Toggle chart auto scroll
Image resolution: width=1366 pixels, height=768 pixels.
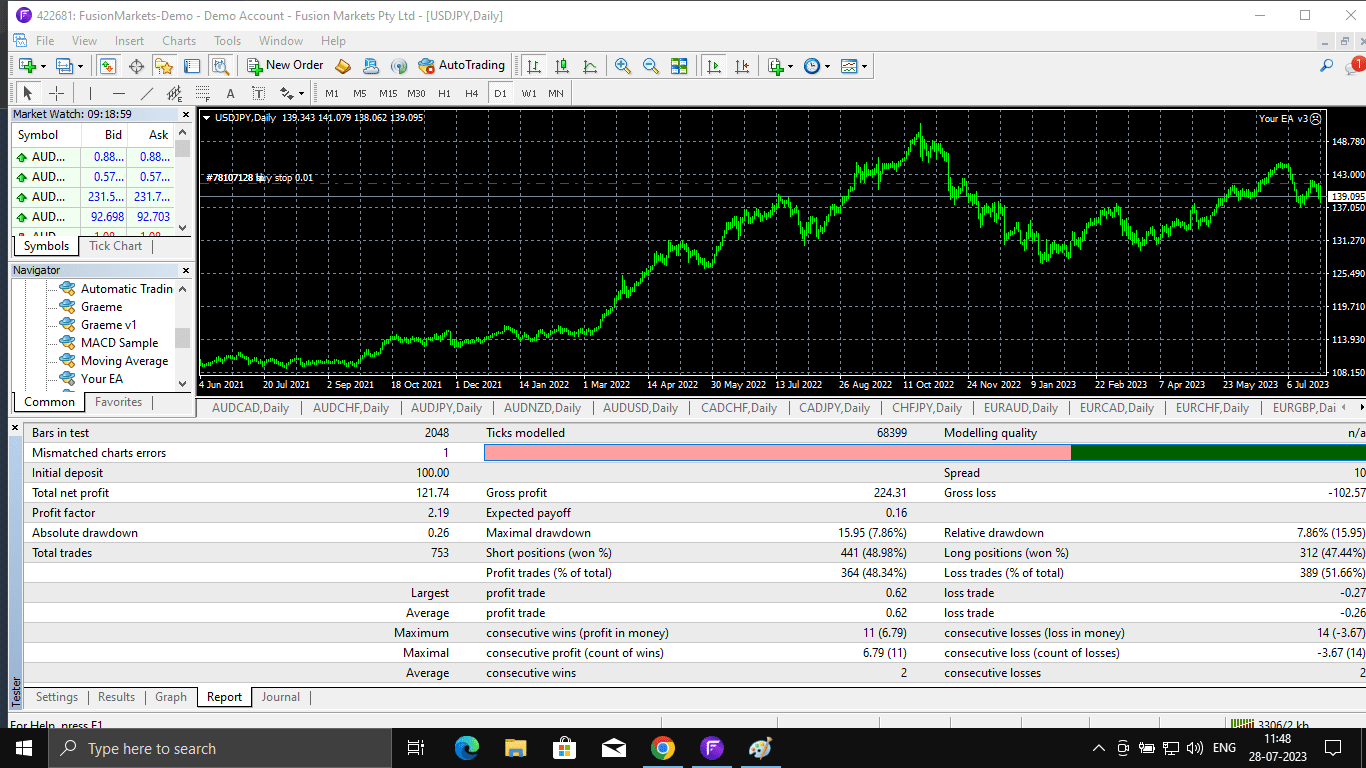click(714, 66)
